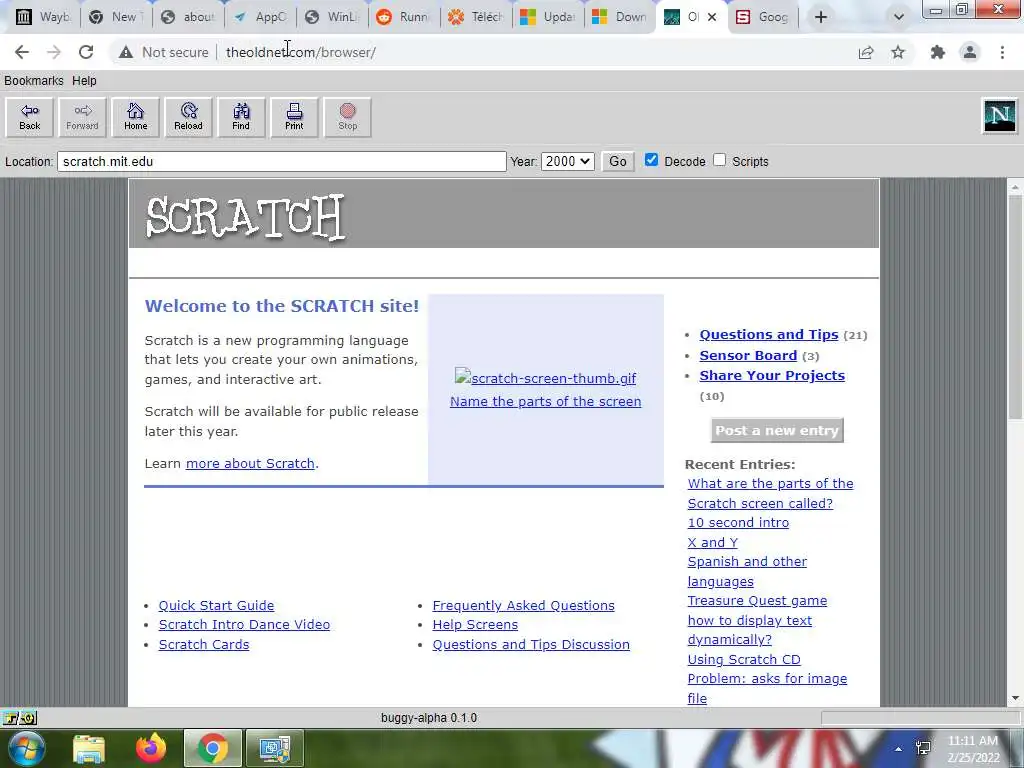Open the Using Scratch CD entry

[x=744, y=660]
